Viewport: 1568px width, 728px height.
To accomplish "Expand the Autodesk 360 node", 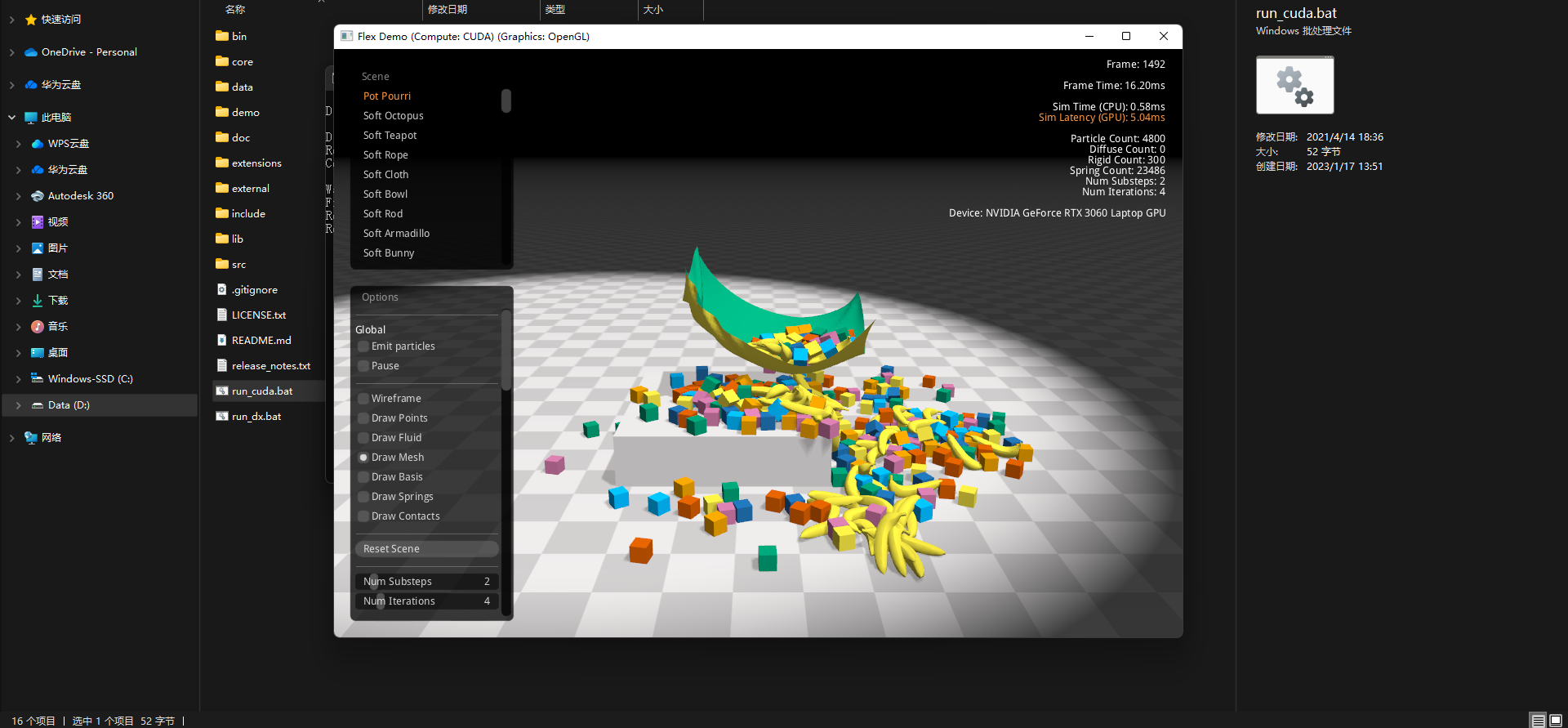I will (18, 196).
